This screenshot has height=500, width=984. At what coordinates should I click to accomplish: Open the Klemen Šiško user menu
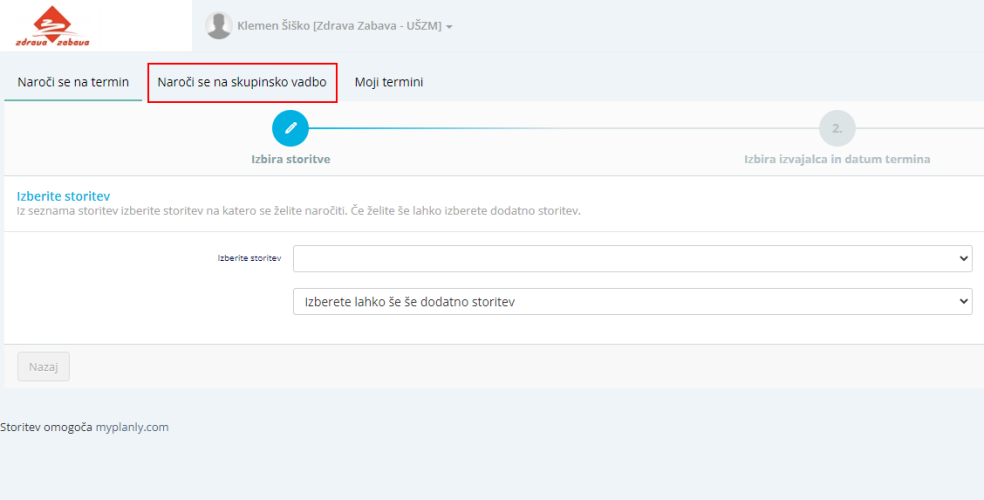tap(338, 26)
